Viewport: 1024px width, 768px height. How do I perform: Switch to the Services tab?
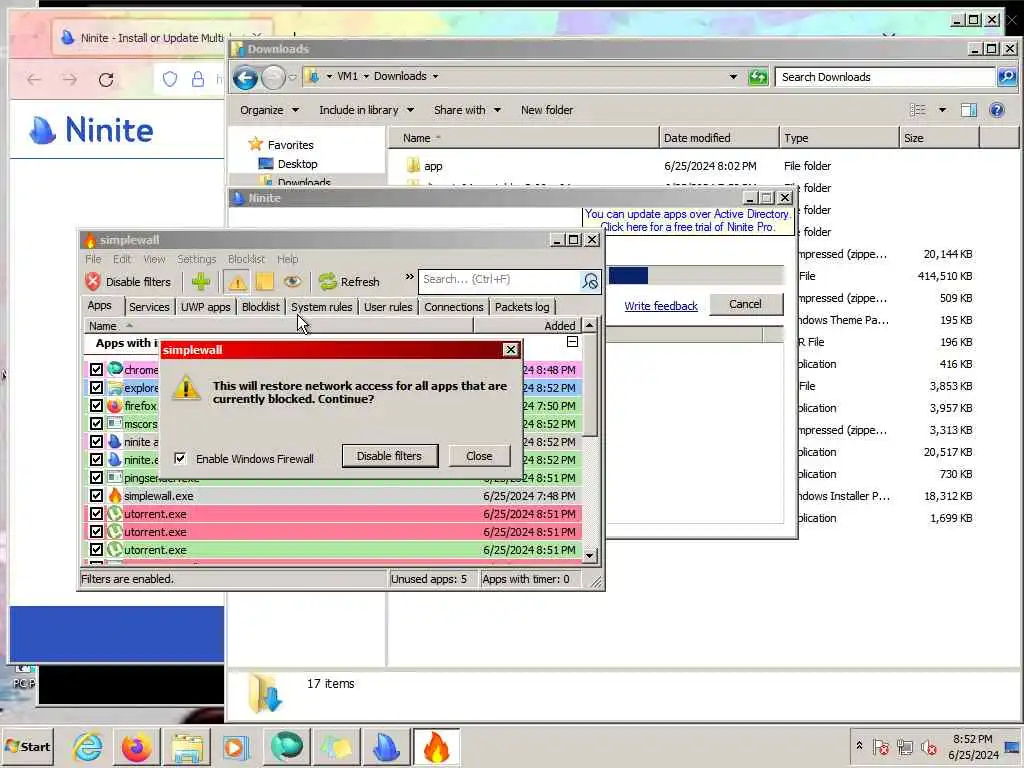coord(149,307)
